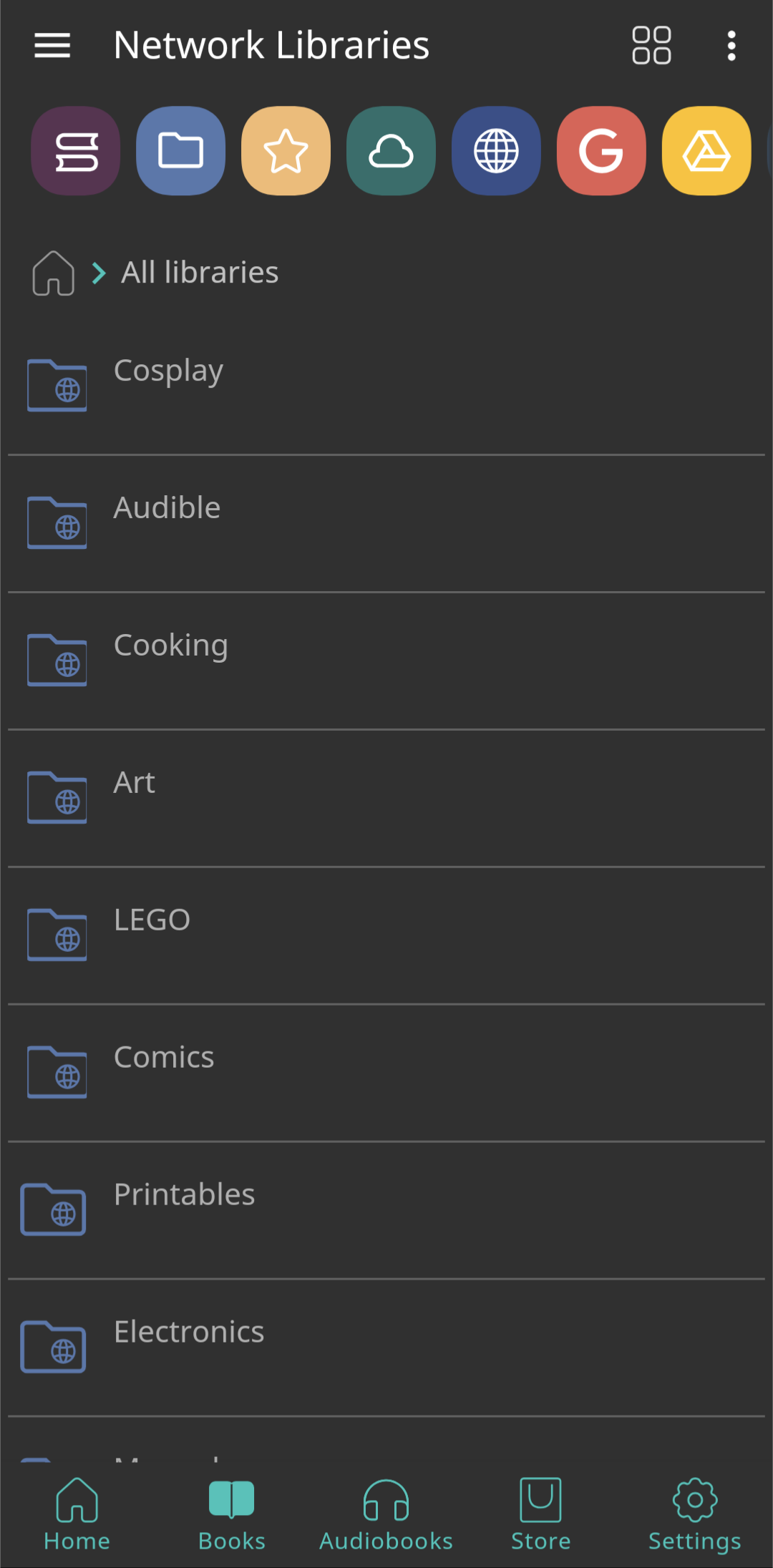Expand the breadcrumb chevron arrow
The image size is (773, 1568).
pos(99,273)
